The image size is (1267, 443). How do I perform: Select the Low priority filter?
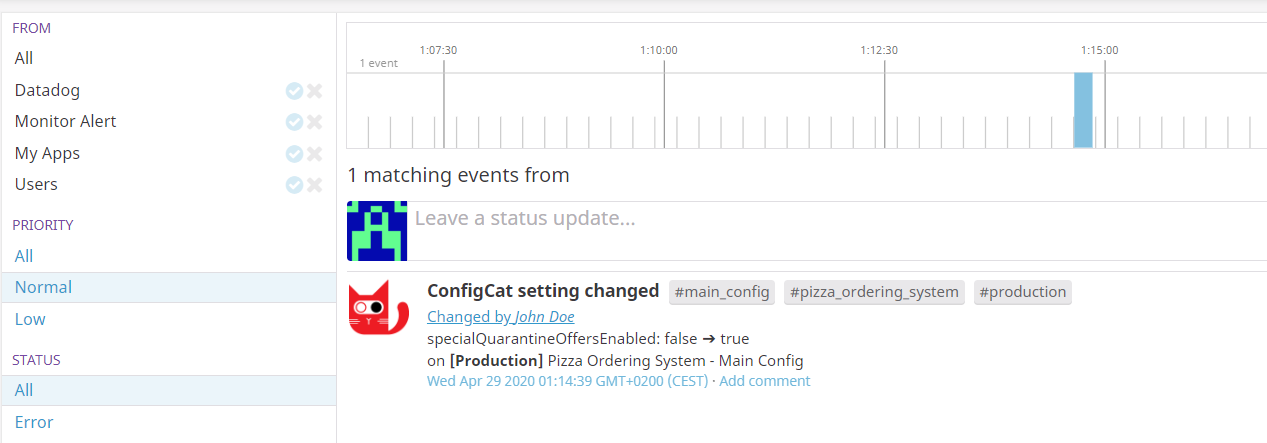(x=30, y=320)
